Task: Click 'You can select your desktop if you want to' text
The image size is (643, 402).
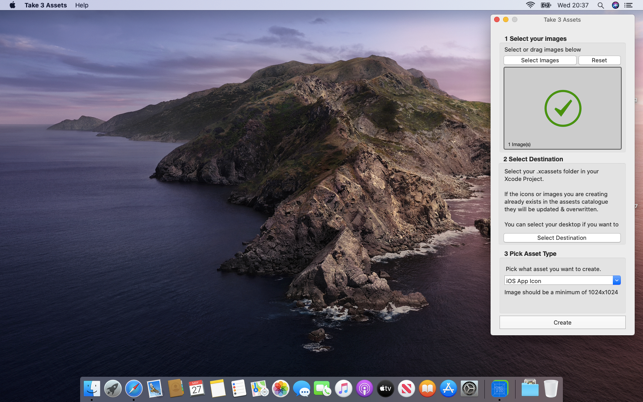Action: tap(561, 224)
